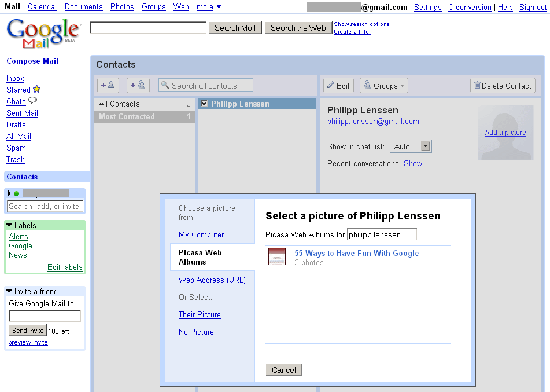Click the Search the Web button
This screenshot has width=550, height=392.
click(298, 28)
